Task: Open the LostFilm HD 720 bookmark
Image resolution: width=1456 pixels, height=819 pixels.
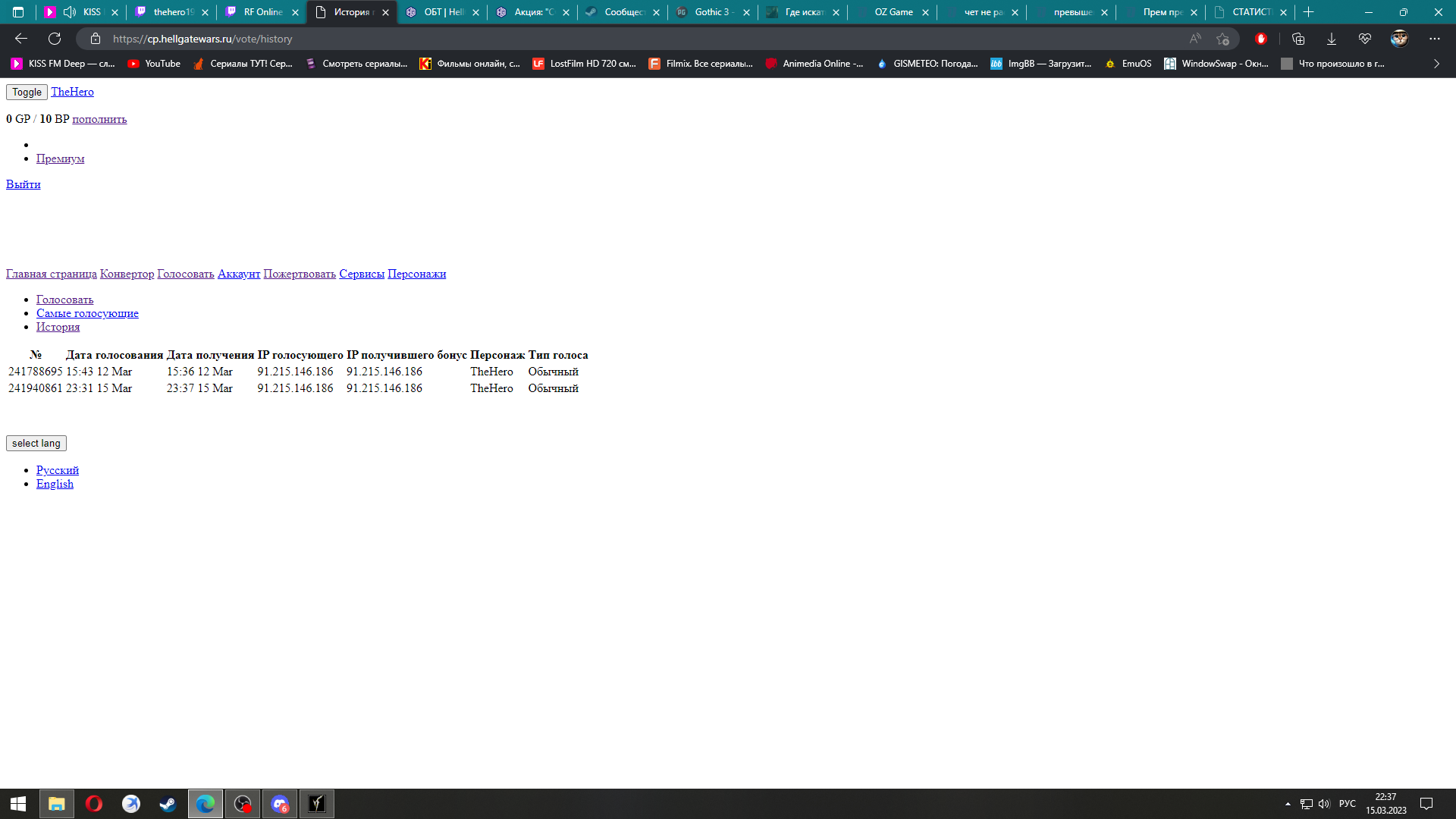Action: coord(585,64)
